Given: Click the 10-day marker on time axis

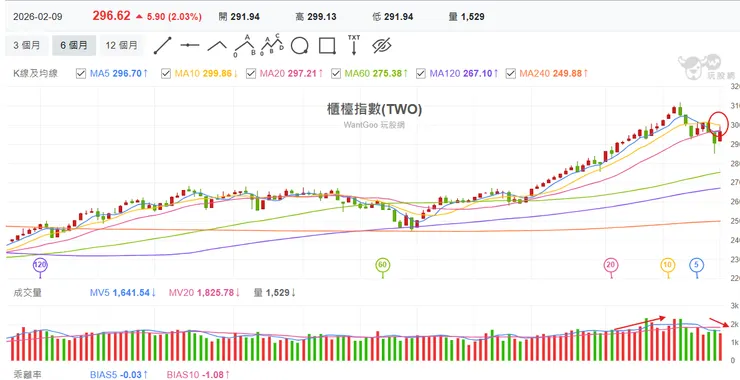Looking at the screenshot, I should (x=667, y=265).
